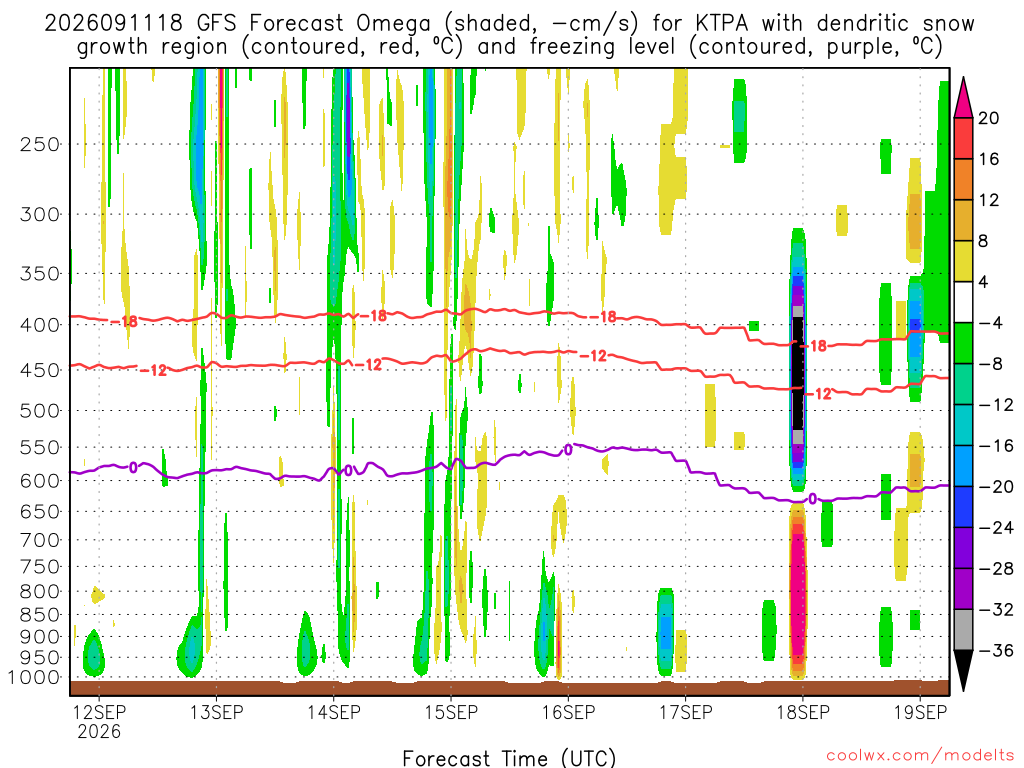
Task: Click the black intense omega core at 18SEP
Action: pos(797,374)
